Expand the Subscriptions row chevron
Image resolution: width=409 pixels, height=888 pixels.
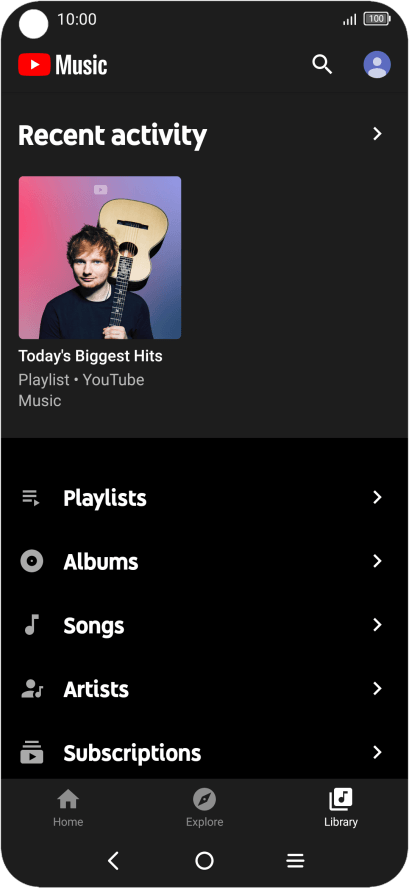tap(377, 753)
